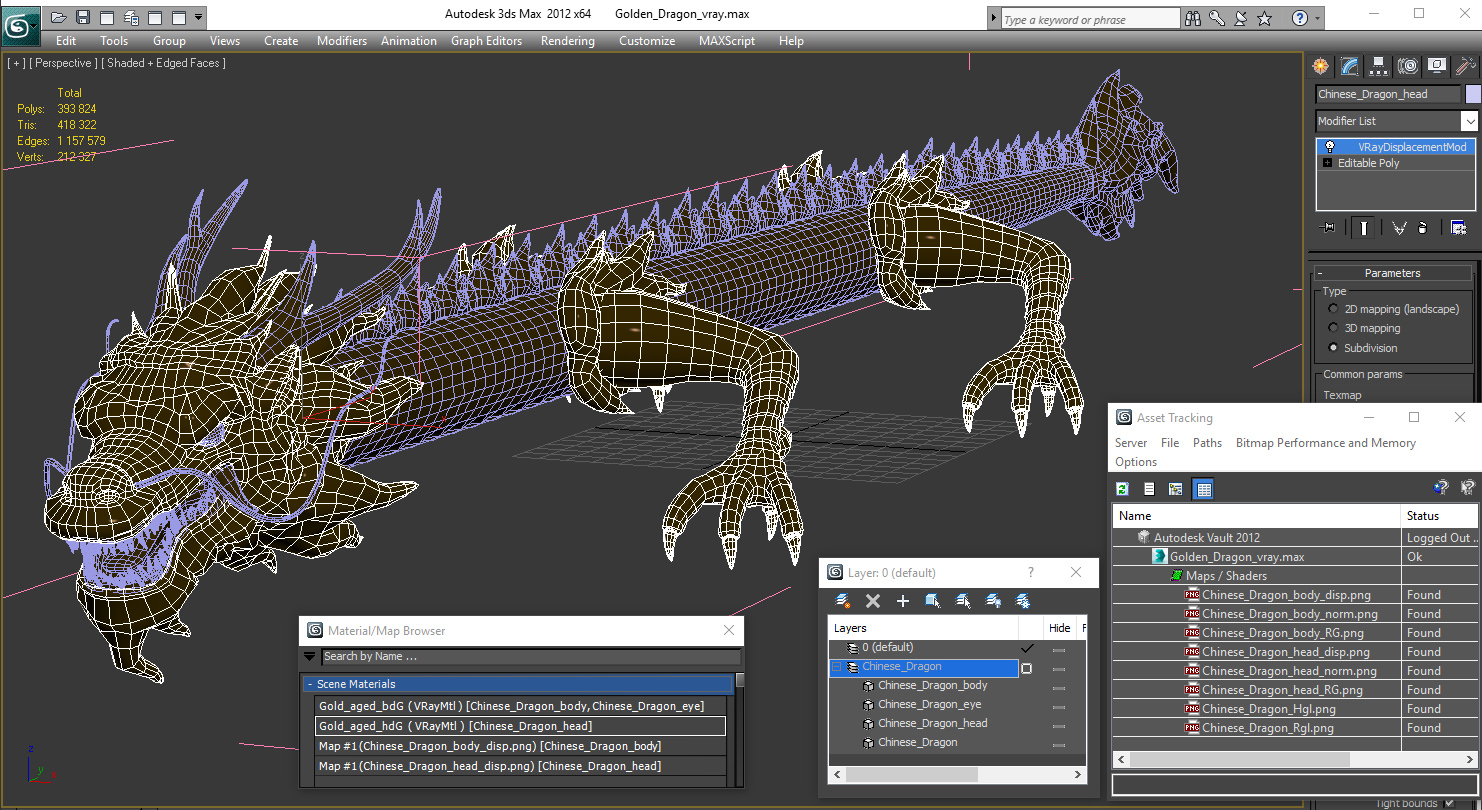The height and width of the screenshot is (810, 1482).
Task: Click Delete Layer X icon in Layer window
Action: click(873, 601)
